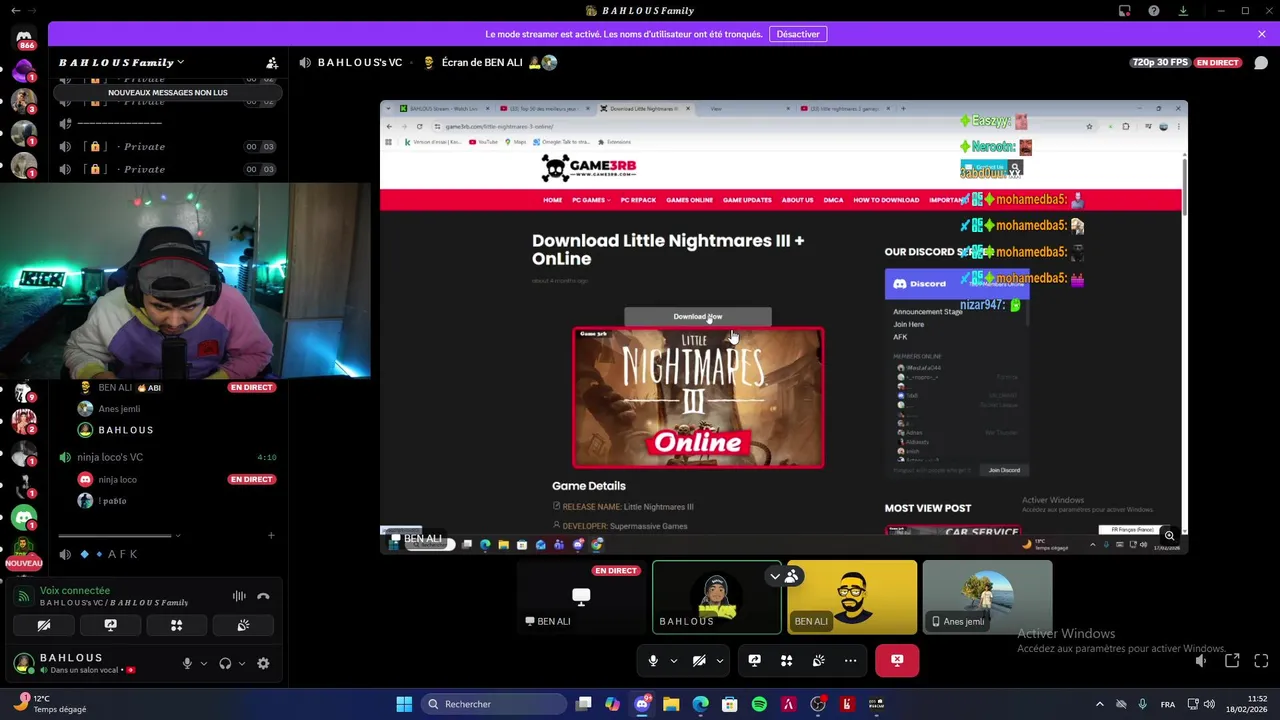This screenshot has width=1280, height=720.
Task: Open more options ellipsis in call bar
Action: pyautogui.click(x=850, y=660)
